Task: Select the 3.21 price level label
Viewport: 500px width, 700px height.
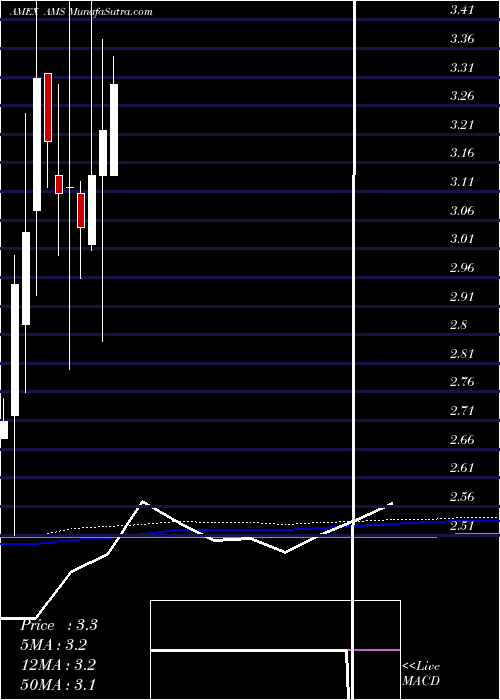Action: (462, 125)
